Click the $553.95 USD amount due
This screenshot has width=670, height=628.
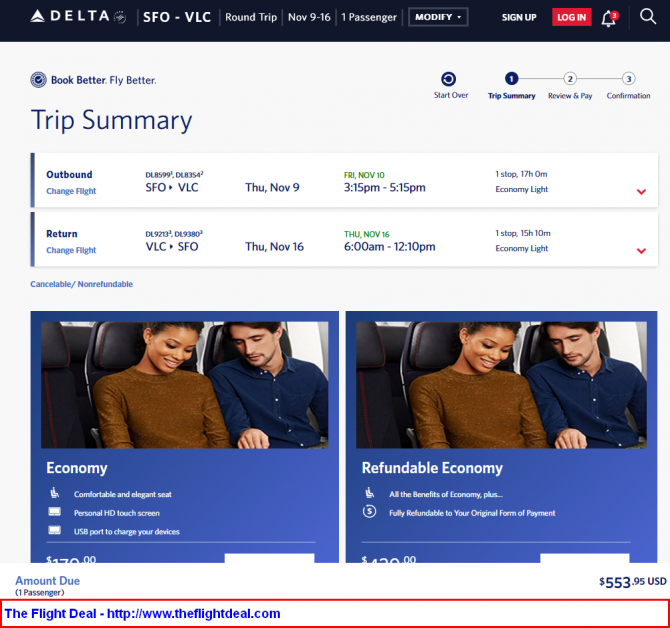633,582
